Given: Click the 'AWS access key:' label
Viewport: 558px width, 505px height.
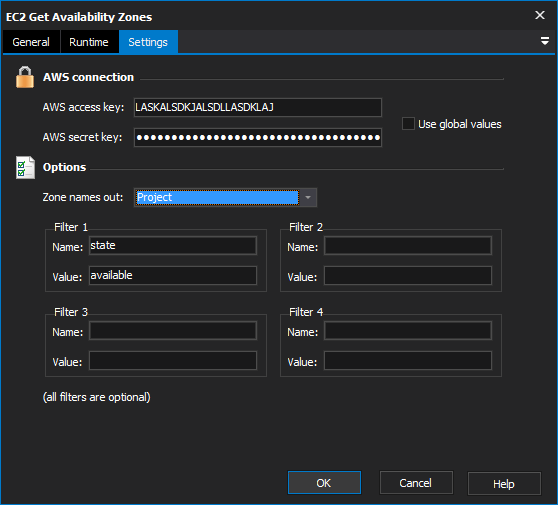Looking at the screenshot, I should [83, 107].
